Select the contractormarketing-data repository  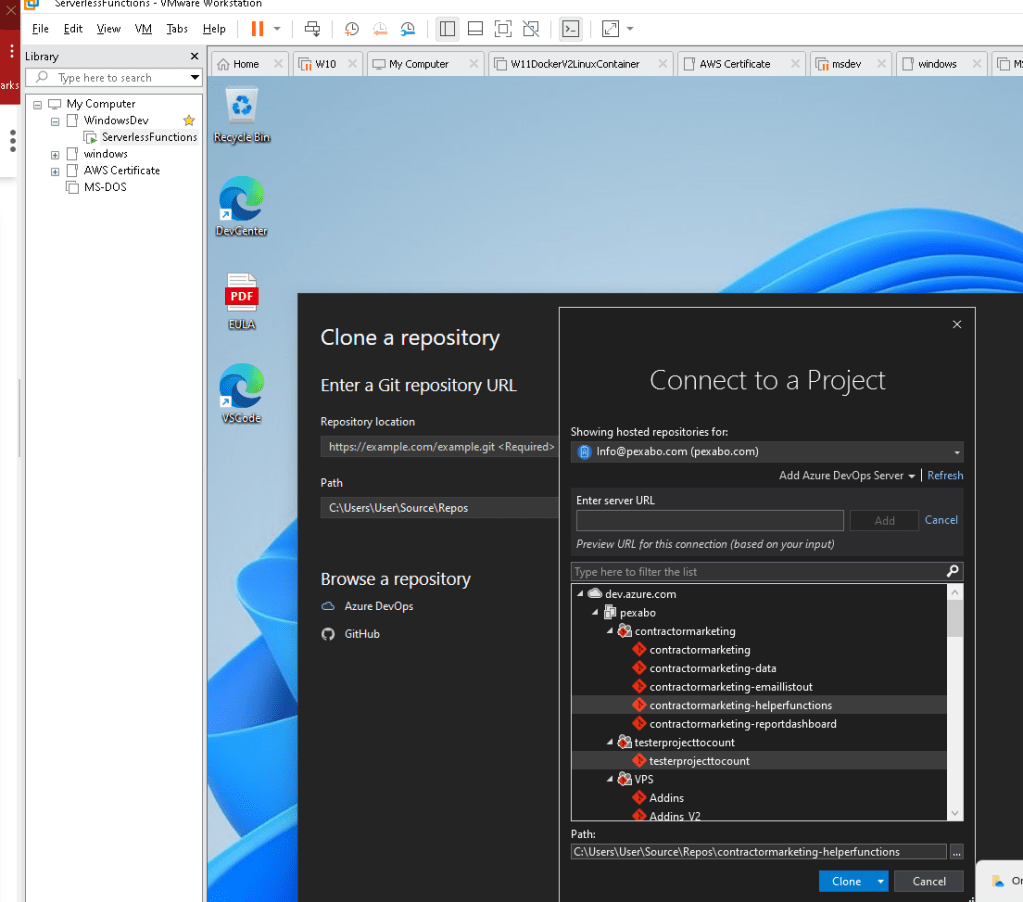pos(712,669)
